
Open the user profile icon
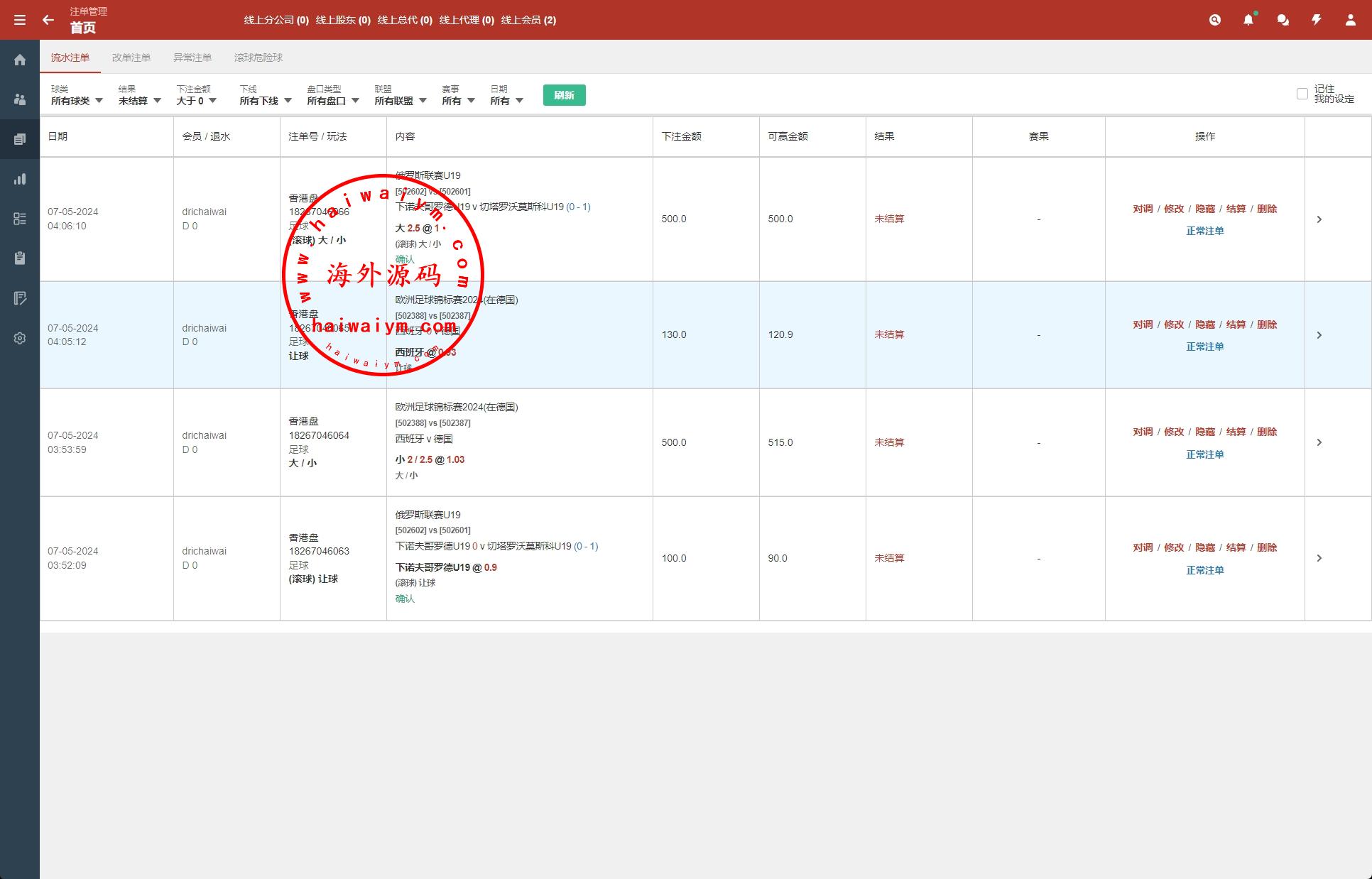click(1350, 20)
